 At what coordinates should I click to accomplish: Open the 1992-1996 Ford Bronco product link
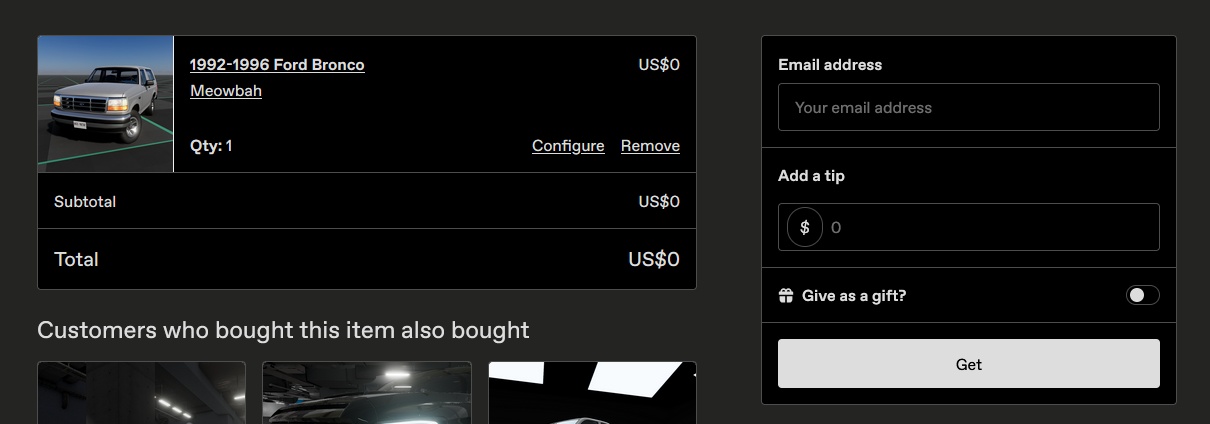(x=277, y=65)
